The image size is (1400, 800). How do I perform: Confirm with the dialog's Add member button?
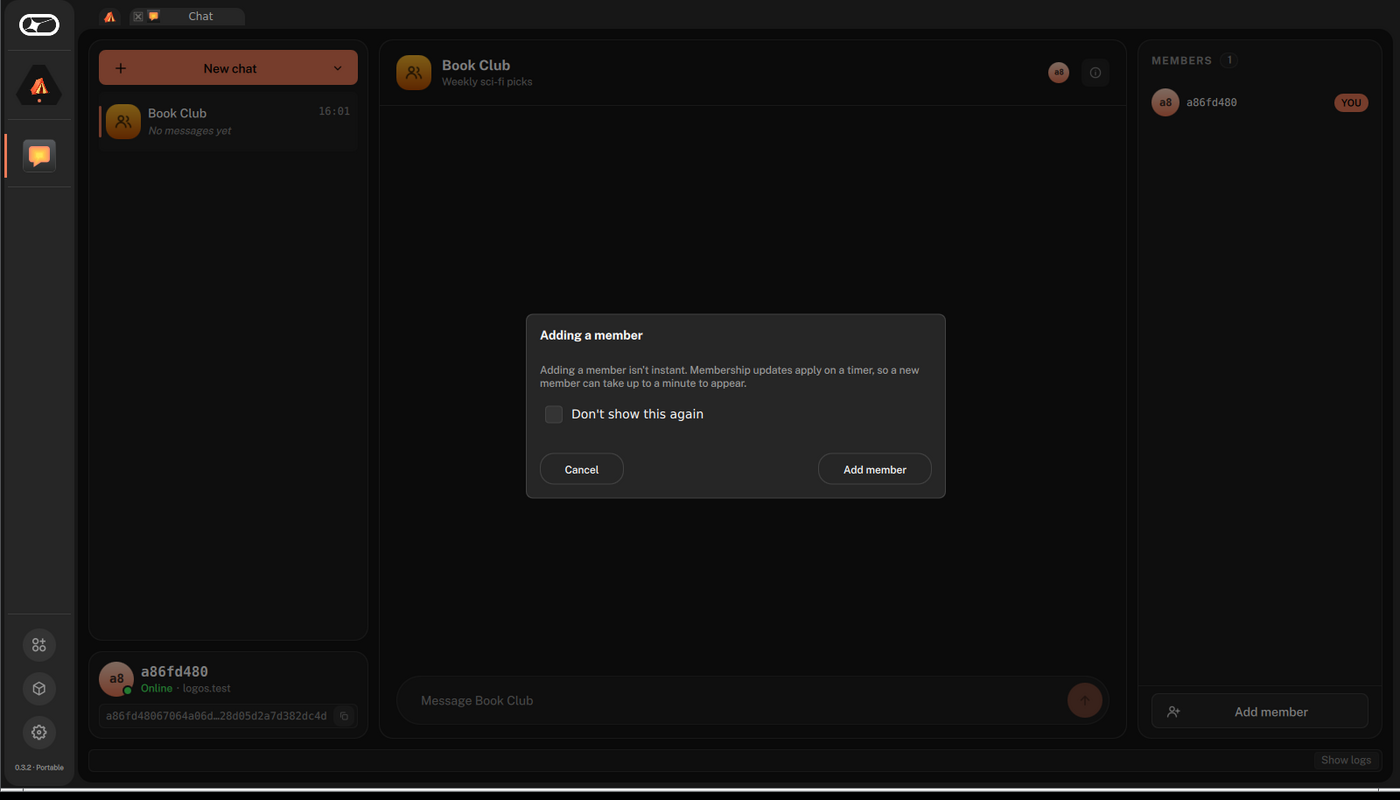pos(875,469)
